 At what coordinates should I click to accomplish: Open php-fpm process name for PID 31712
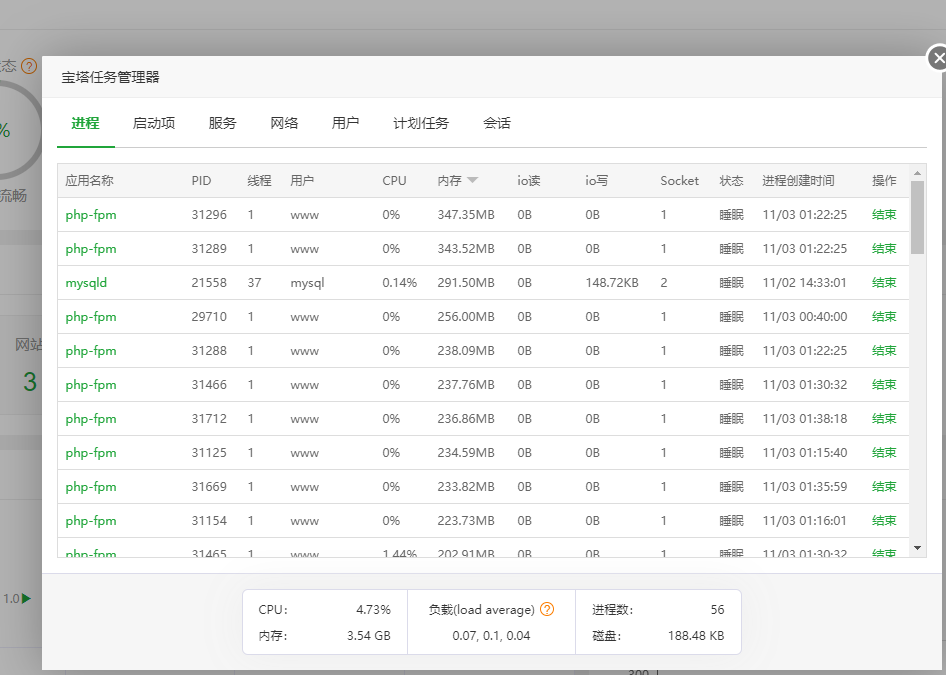coord(91,419)
